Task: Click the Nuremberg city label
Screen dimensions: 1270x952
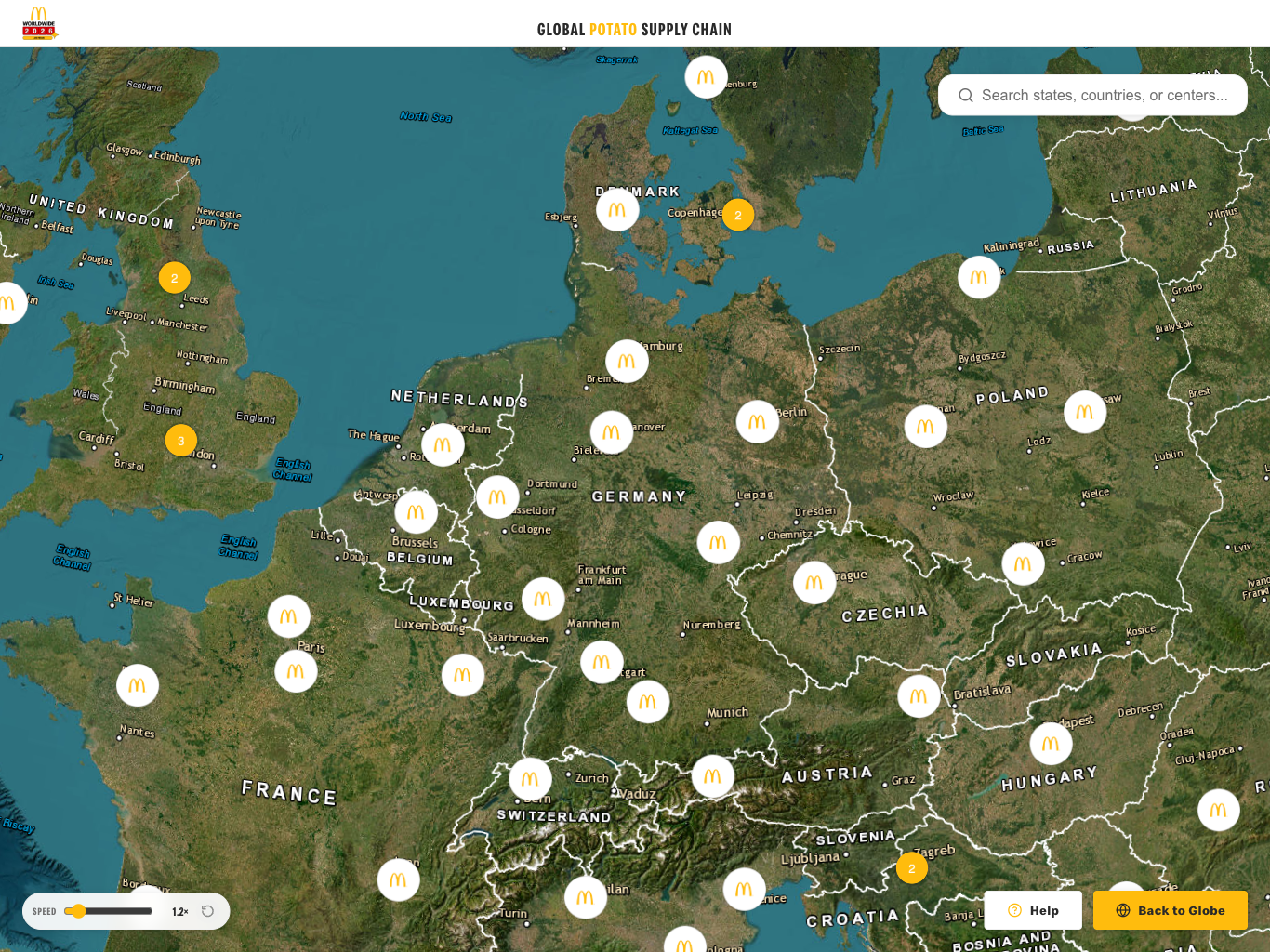Action: pos(712,625)
